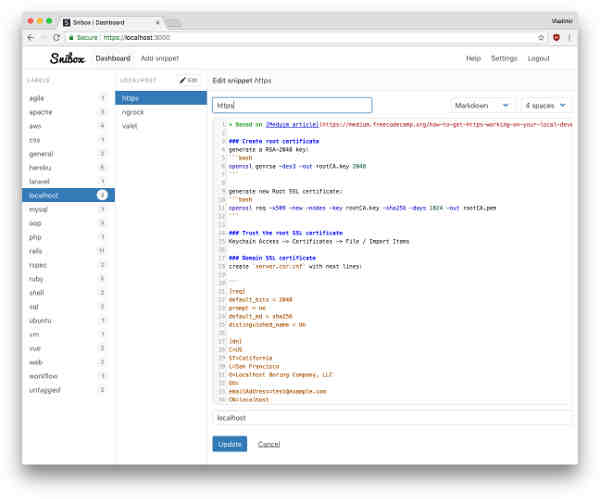
Task: Select the localhost label
Action: [68, 195]
